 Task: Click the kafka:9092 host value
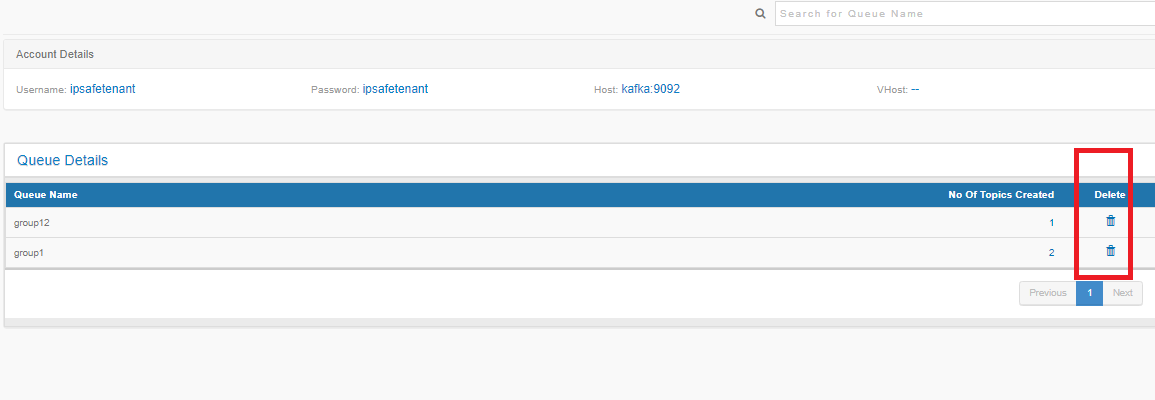point(650,89)
